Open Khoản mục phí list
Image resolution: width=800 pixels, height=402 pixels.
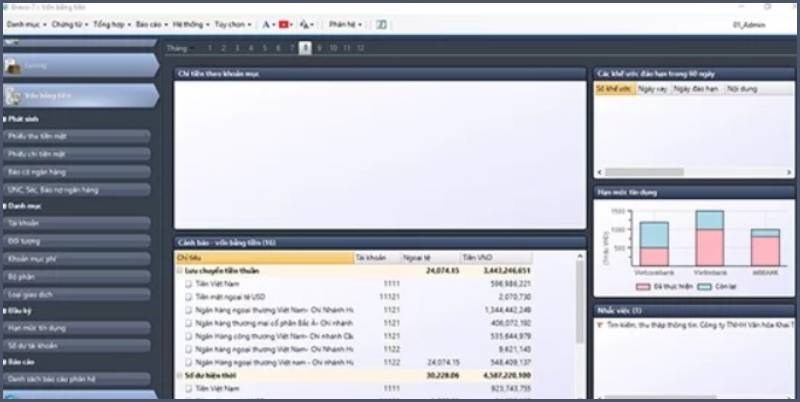(77, 259)
